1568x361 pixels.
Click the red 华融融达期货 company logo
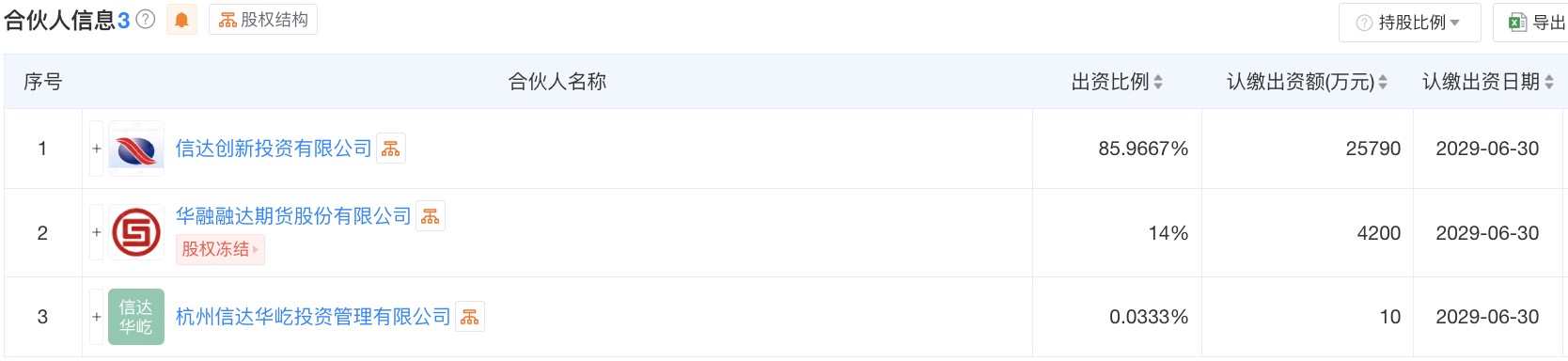pos(136,232)
